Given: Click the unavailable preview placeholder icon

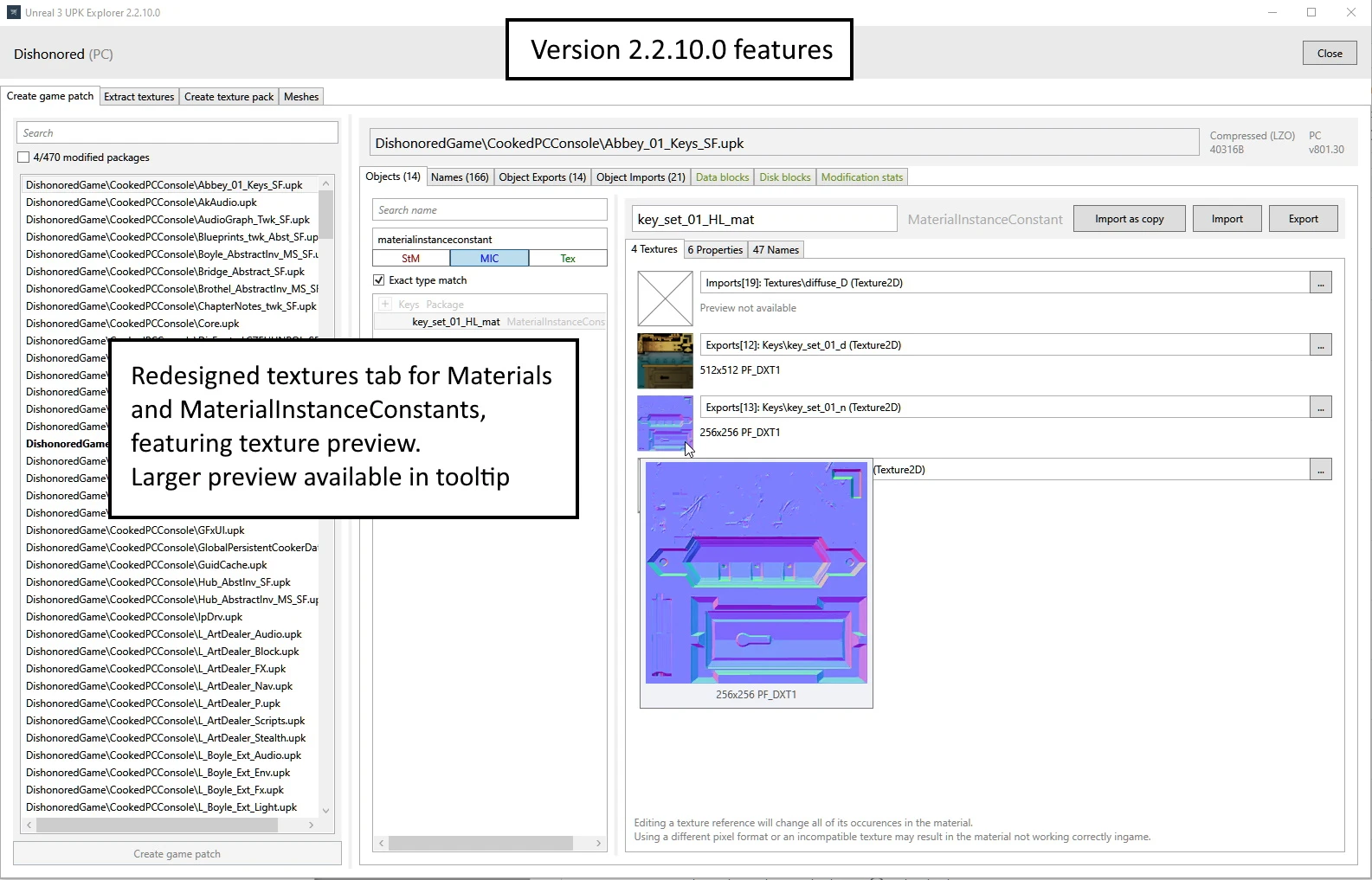Looking at the screenshot, I should pos(665,299).
